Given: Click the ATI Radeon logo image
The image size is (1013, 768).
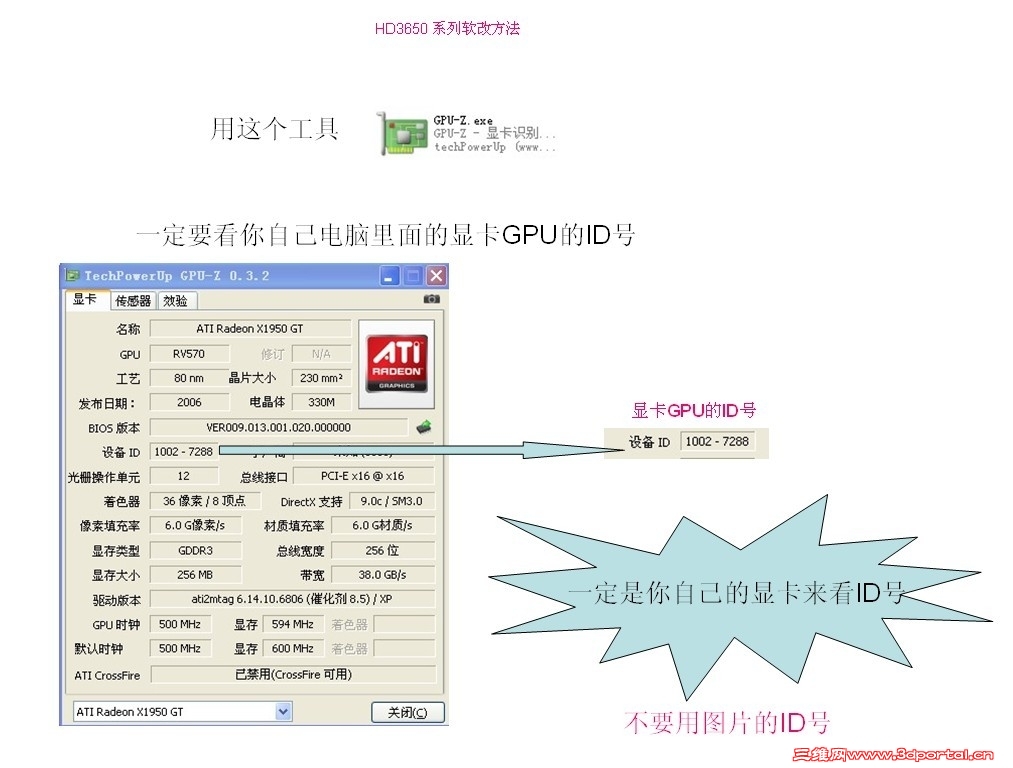Looking at the screenshot, I should 397,364.
